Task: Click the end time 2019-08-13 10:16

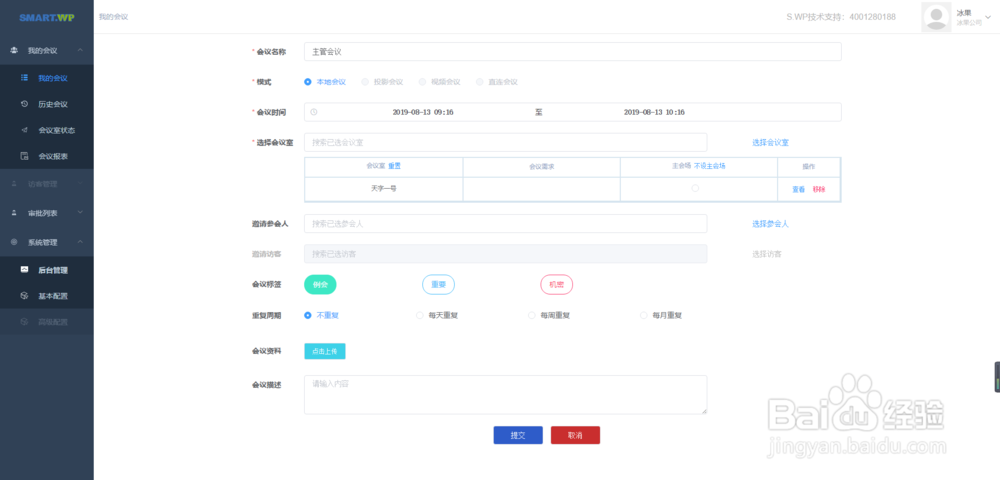Action: [x=654, y=112]
